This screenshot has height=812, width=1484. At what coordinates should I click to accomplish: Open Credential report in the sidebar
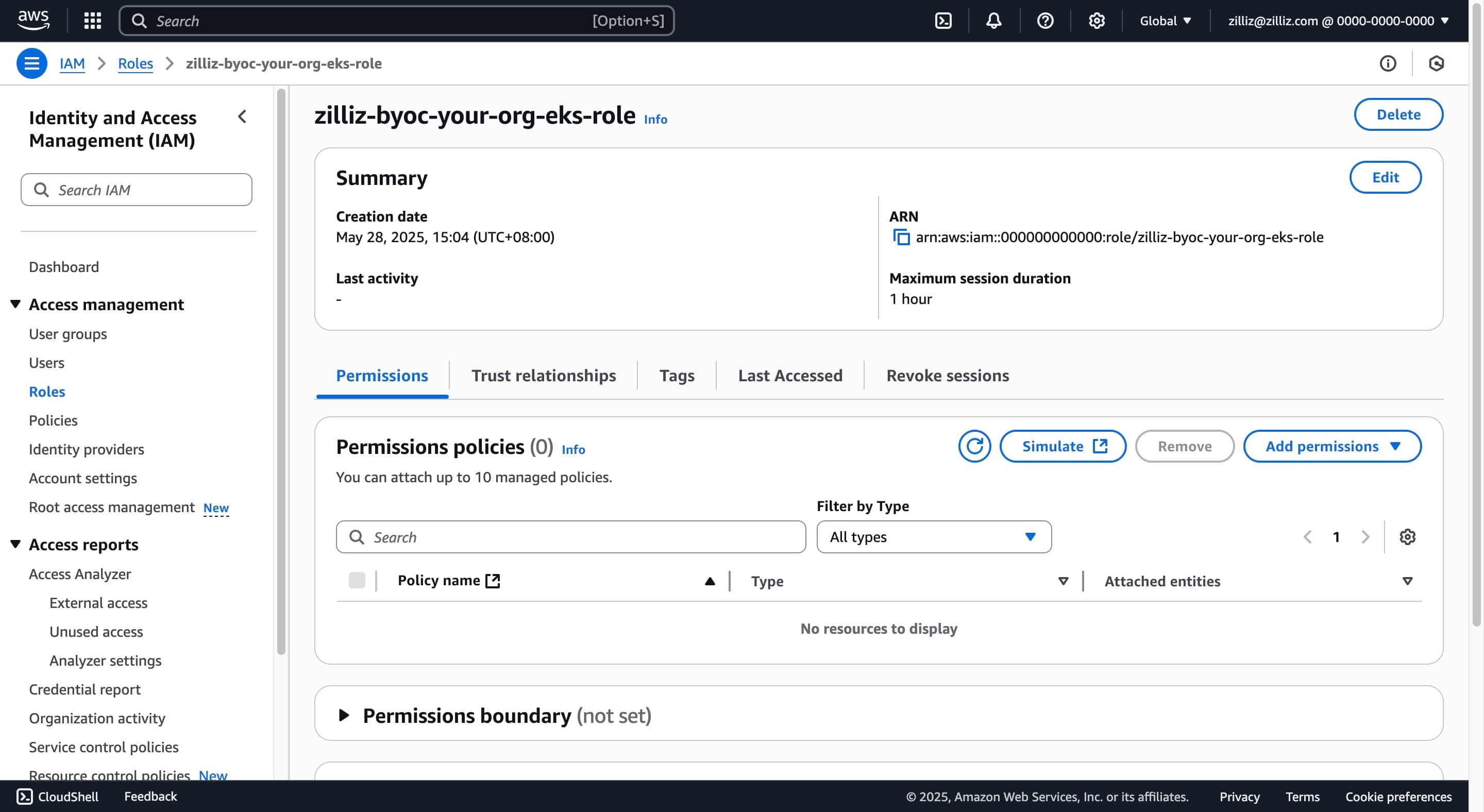pos(85,689)
